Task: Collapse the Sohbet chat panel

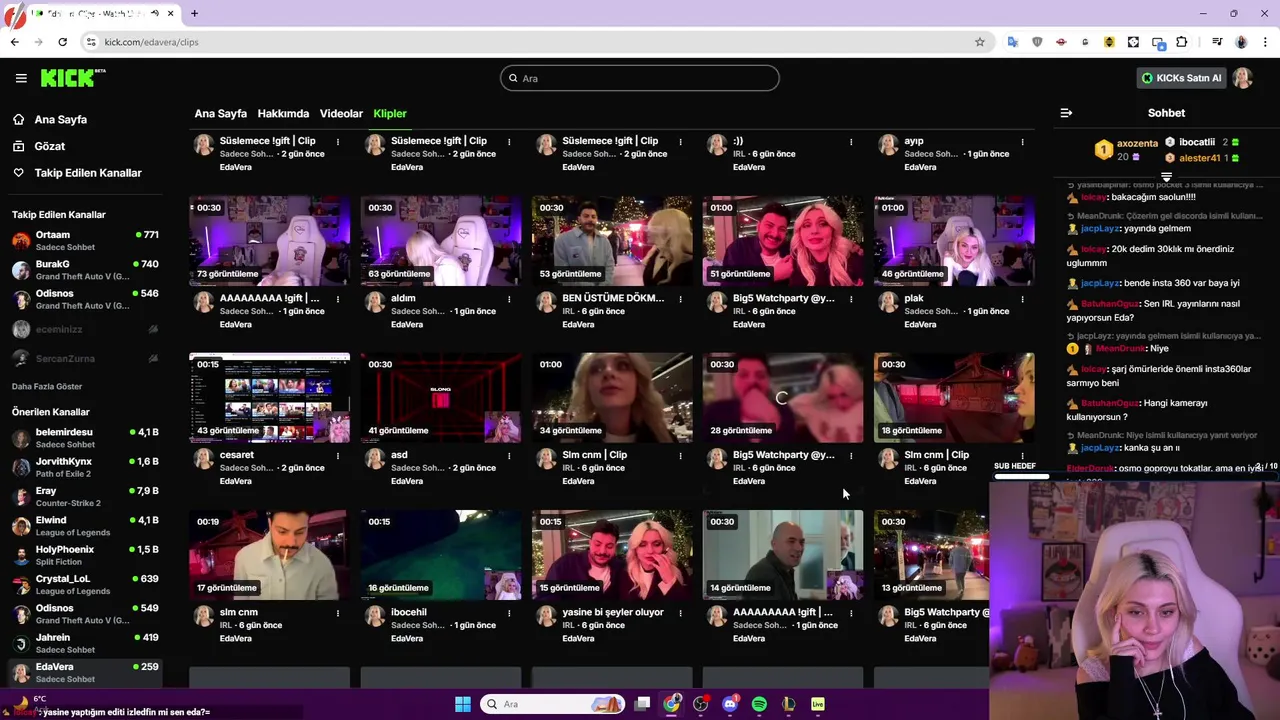Action: [x=1066, y=113]
